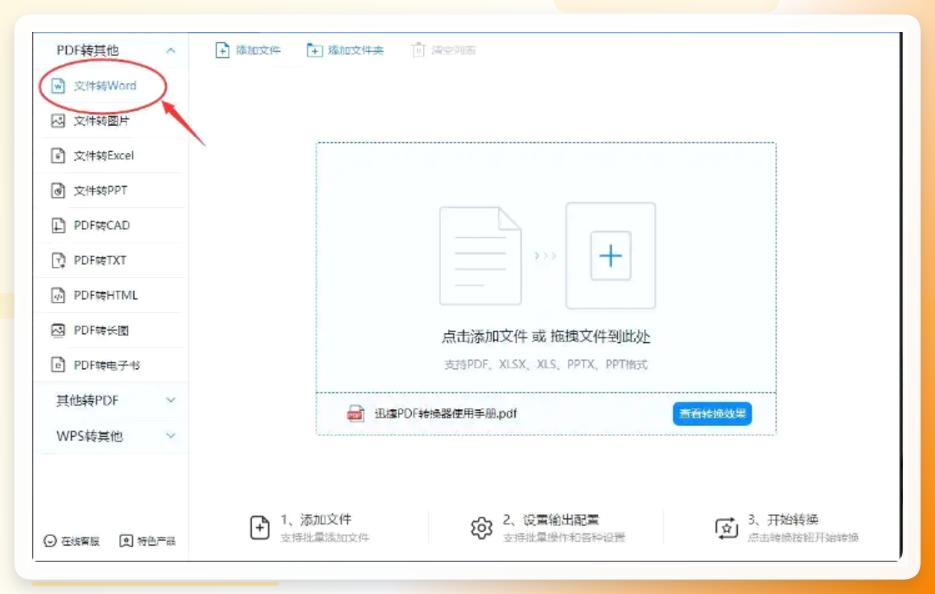Click 支持批量操作和各种设置 description text
Image resolution: width=935 pixels, height=594 pixels.
(x=564, y=538)
